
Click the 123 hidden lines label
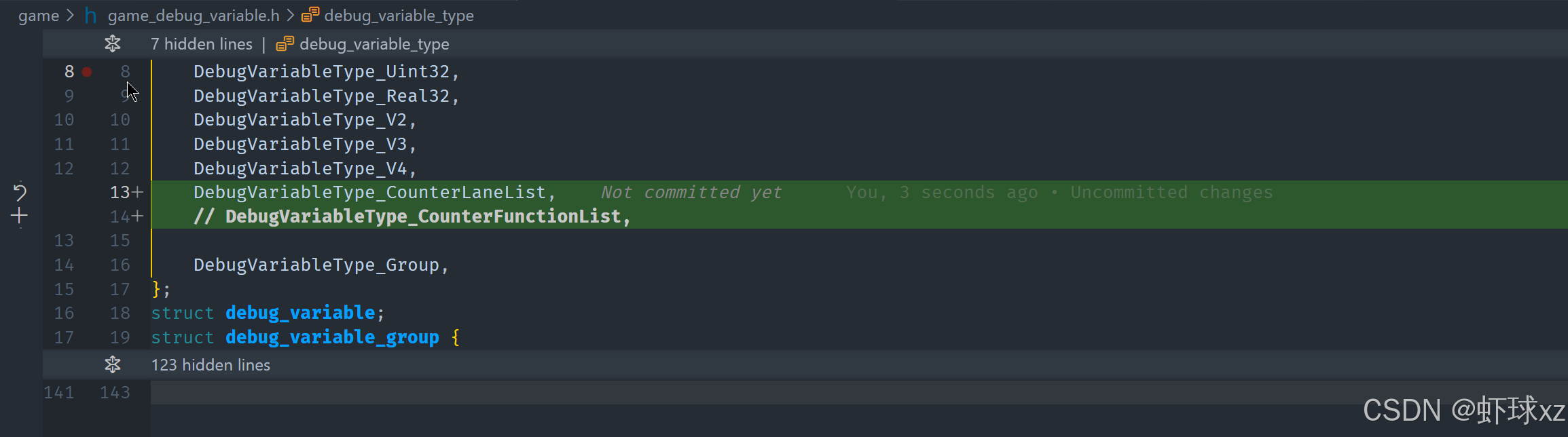click(211, 365)
